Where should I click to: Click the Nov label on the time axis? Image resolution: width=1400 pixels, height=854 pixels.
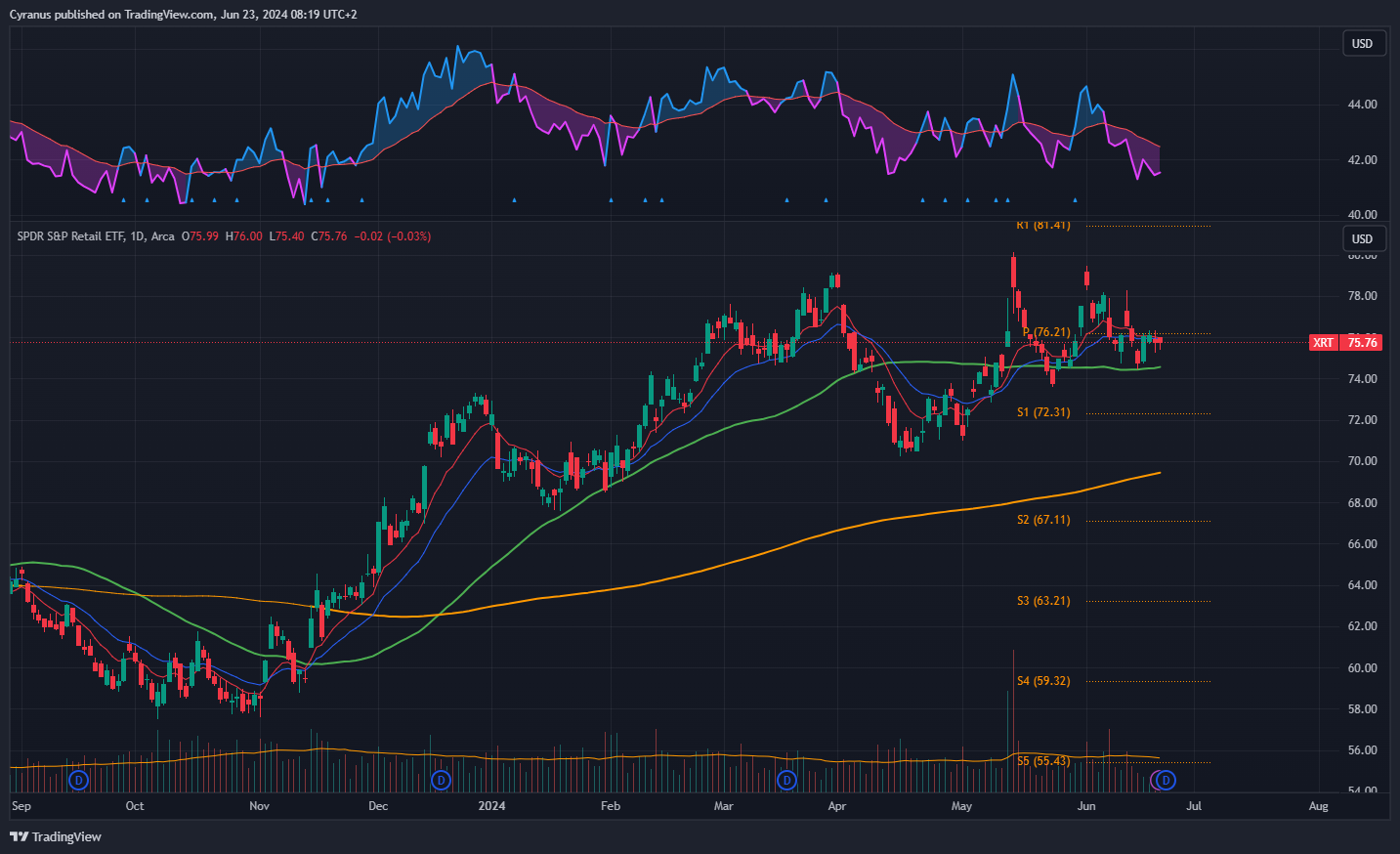tap(259, 806)
